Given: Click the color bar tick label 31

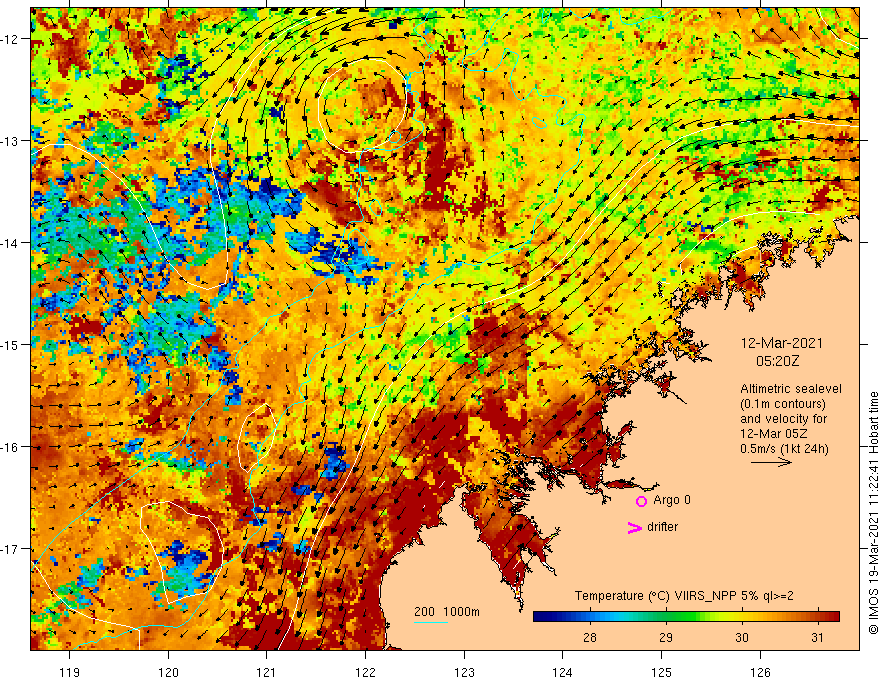Looking at the screenshot, I should click(x=818, y=637).
